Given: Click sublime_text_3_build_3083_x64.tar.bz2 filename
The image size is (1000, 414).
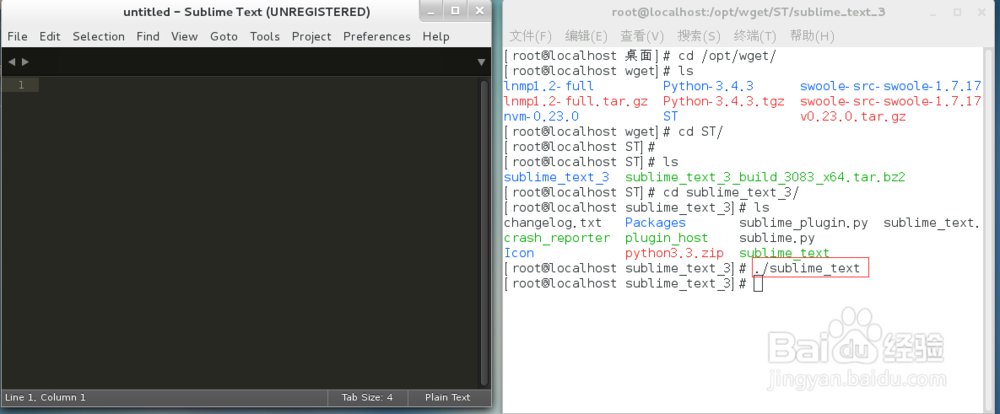Looking at the screenshot, I should coord(765,177).
